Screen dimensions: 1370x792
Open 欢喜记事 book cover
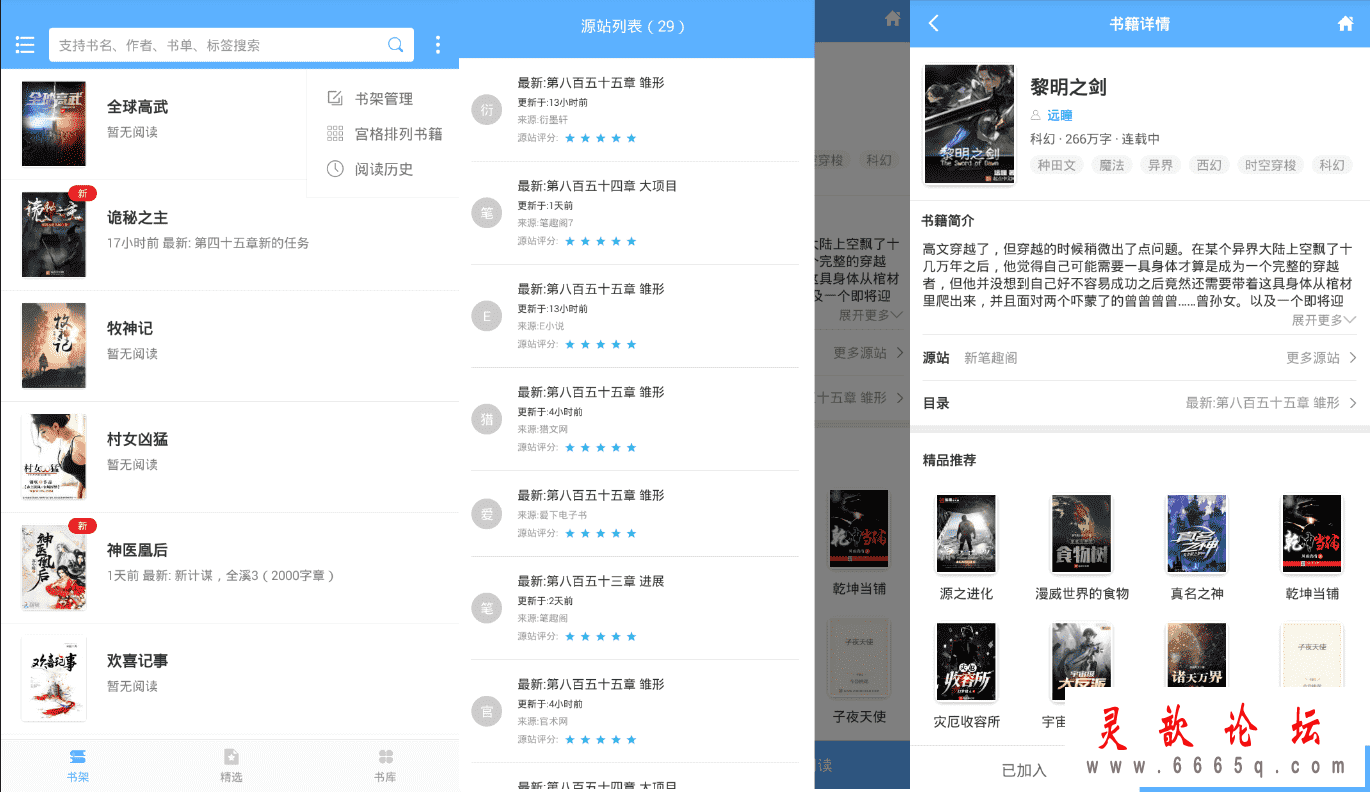coord(54,679)
